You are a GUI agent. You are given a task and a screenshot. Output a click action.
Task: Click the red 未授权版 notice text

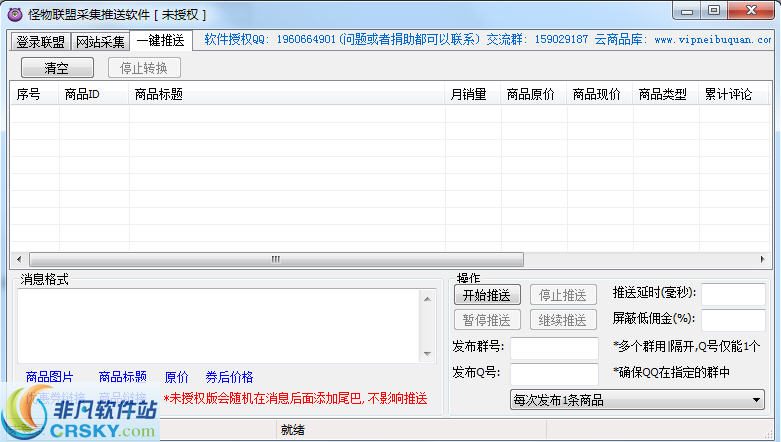tap(295, 398)
